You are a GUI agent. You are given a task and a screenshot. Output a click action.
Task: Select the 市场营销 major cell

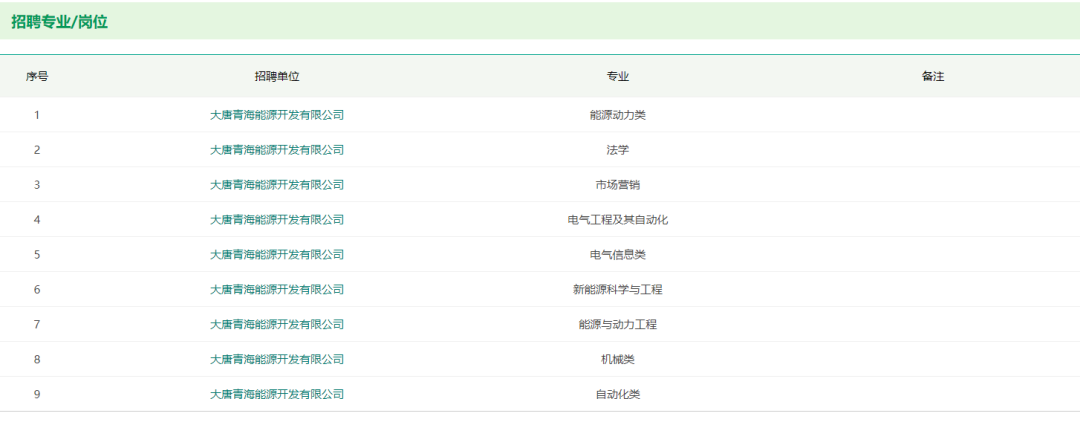point(617,185)
